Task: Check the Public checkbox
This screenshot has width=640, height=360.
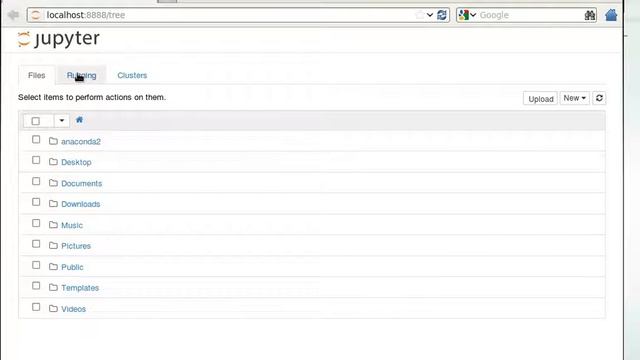Action: point(36,265)
